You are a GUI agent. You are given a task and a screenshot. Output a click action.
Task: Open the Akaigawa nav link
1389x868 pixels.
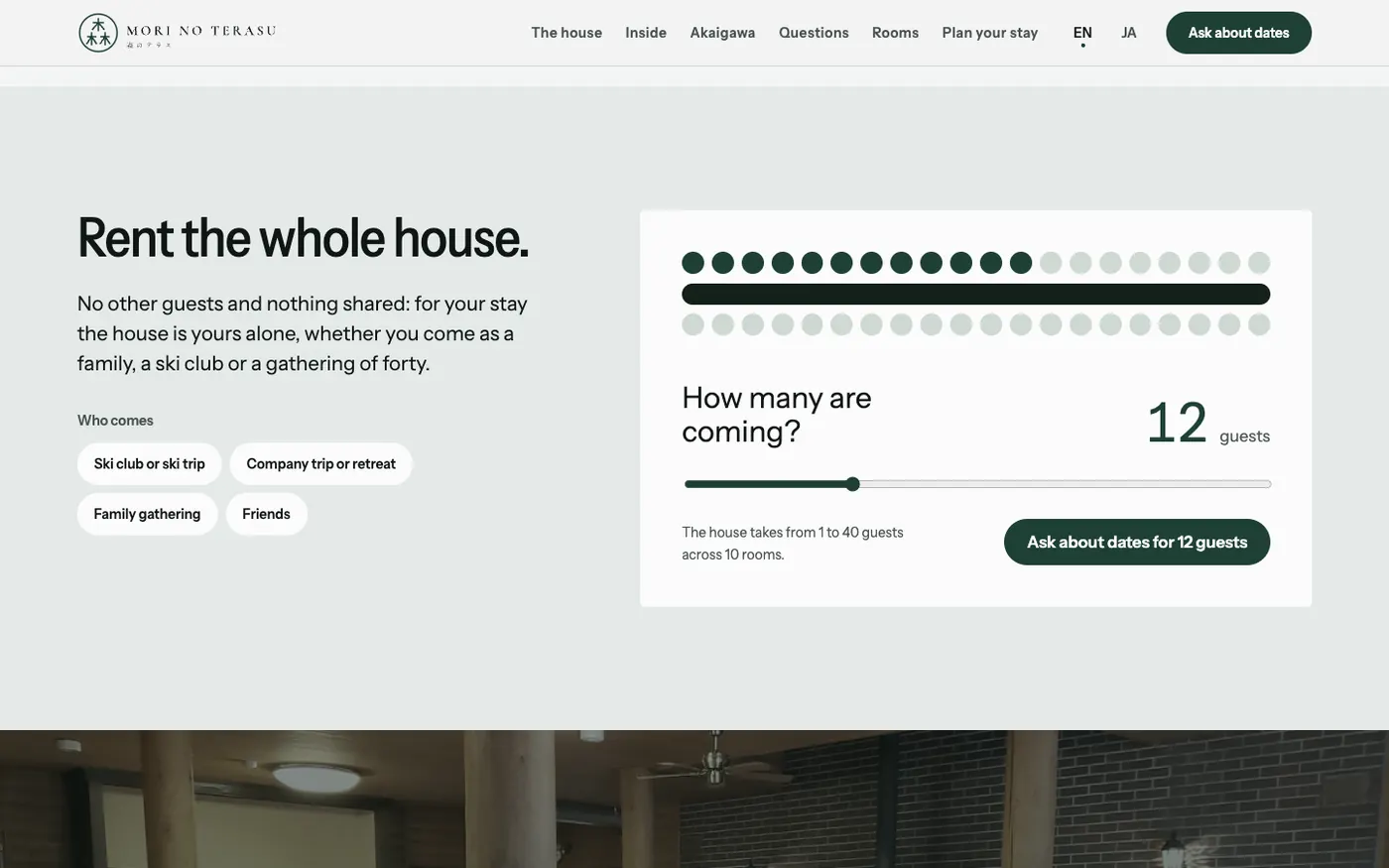[722, 33]
